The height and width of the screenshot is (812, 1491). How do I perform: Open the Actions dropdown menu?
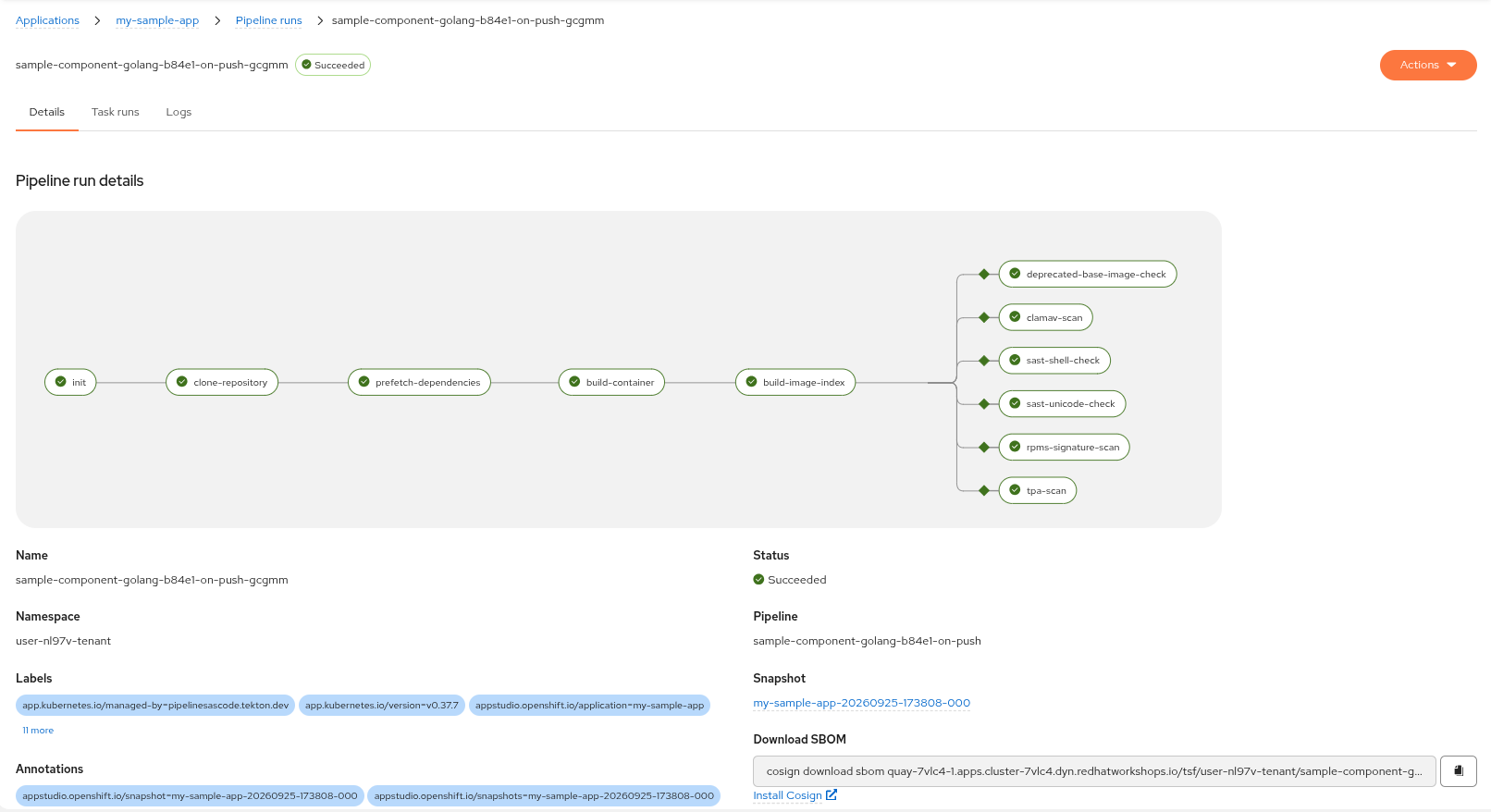click(1428, 65)
